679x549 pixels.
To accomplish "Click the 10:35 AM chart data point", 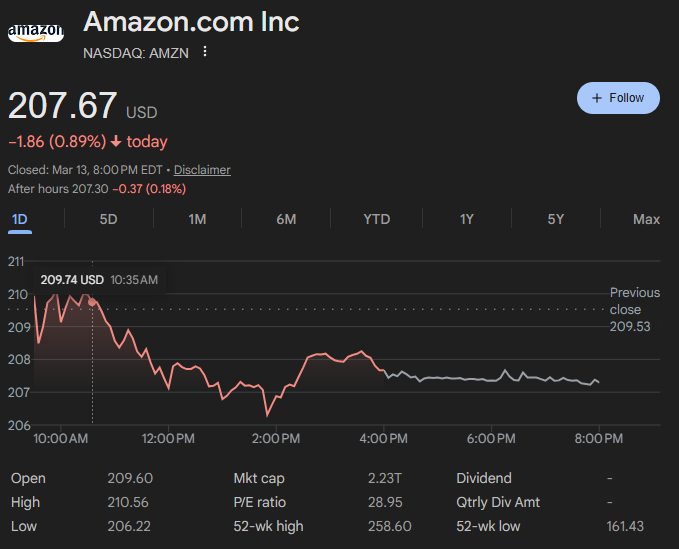I will [x=93, y=301].
